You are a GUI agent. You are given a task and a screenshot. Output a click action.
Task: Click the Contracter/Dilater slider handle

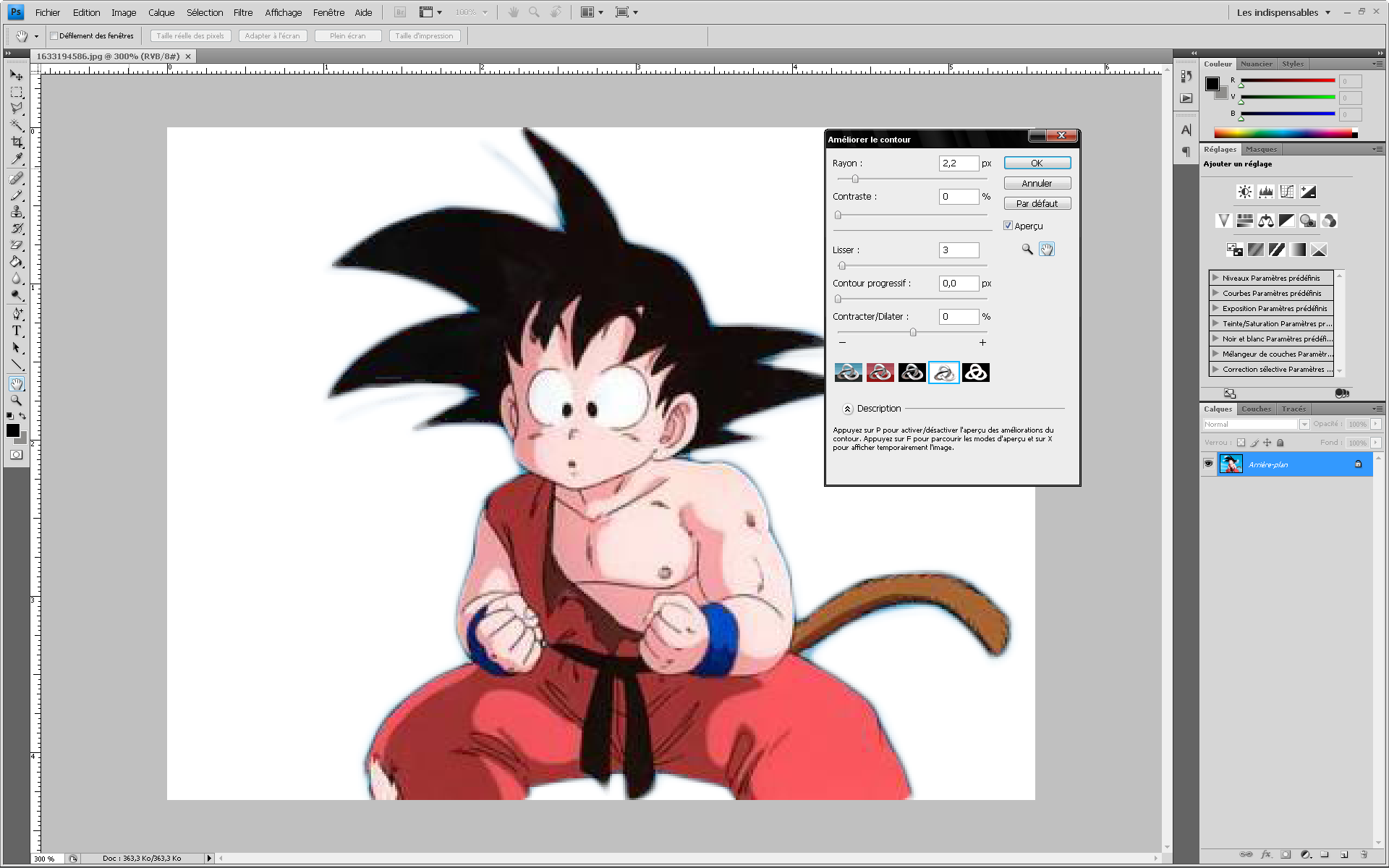point(913,332)
